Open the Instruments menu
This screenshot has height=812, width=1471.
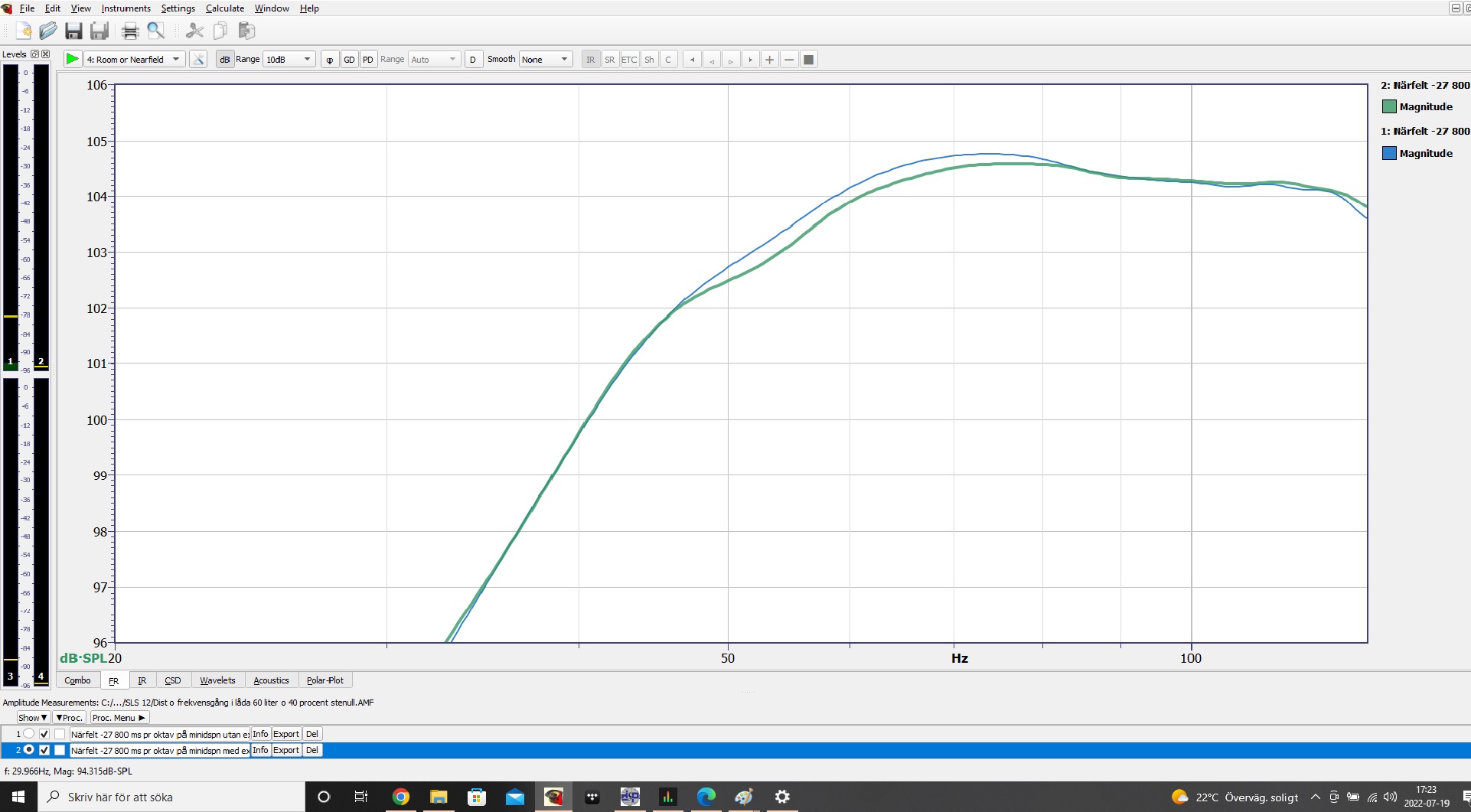(x=126, y=8)
